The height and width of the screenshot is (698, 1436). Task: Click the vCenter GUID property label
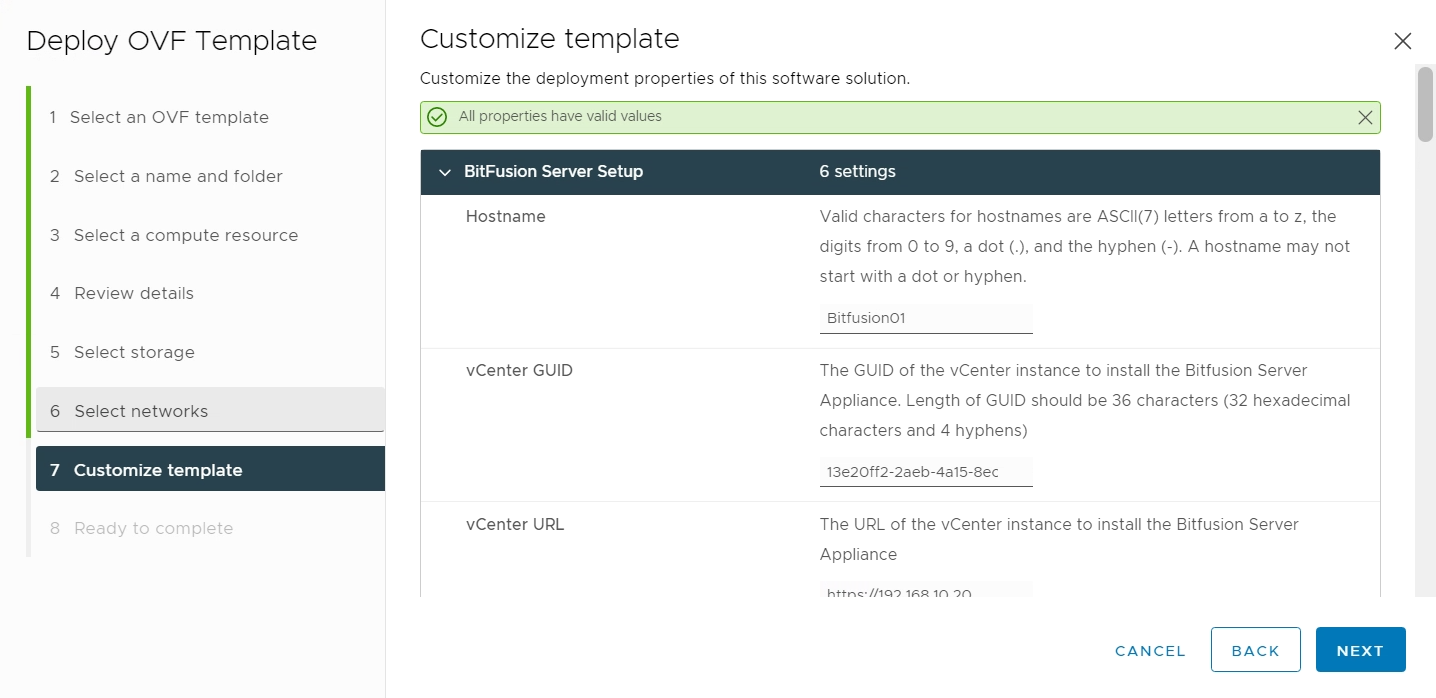[519, 370]
